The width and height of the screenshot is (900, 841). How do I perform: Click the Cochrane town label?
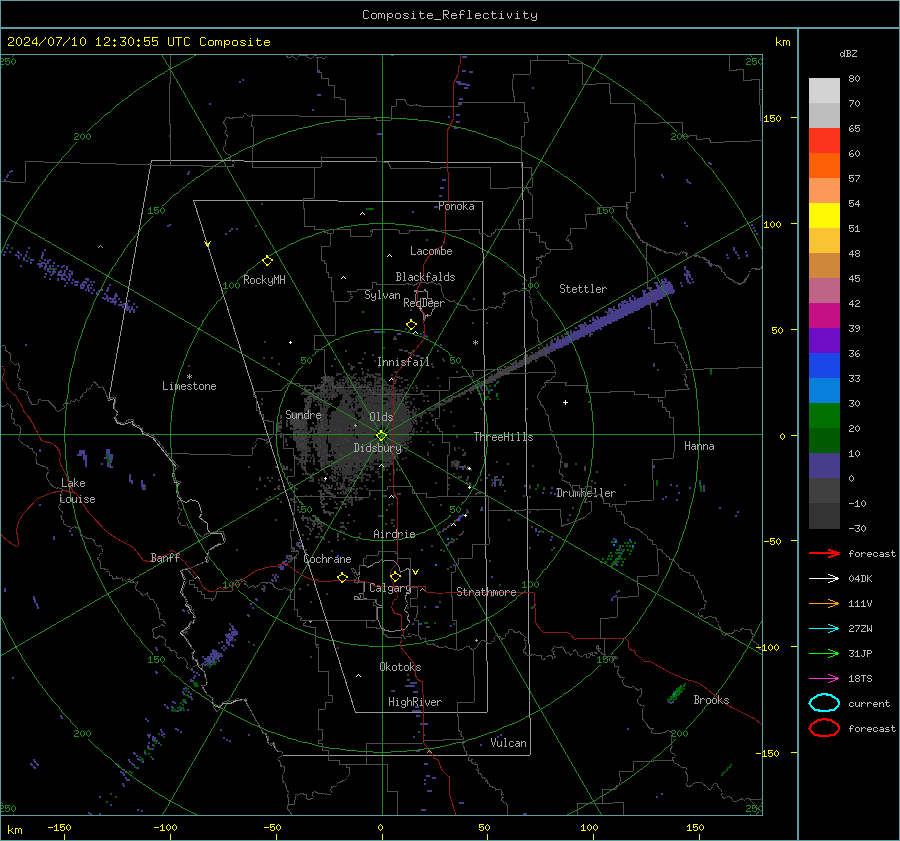click(327, 559)
